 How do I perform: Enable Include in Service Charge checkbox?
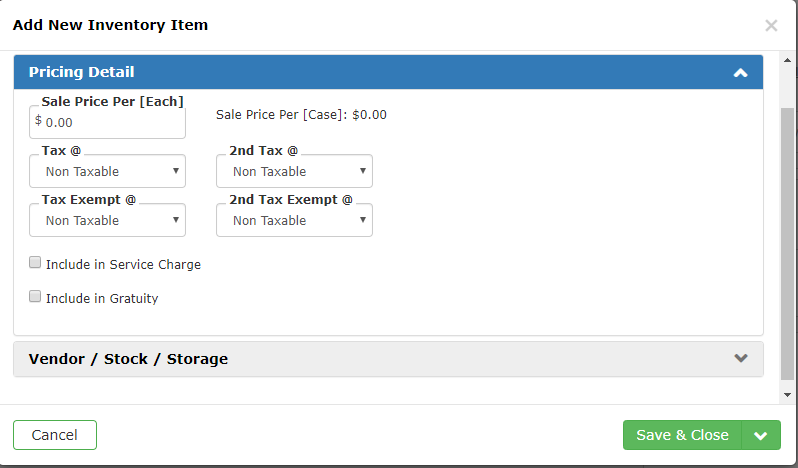(35, 262)
